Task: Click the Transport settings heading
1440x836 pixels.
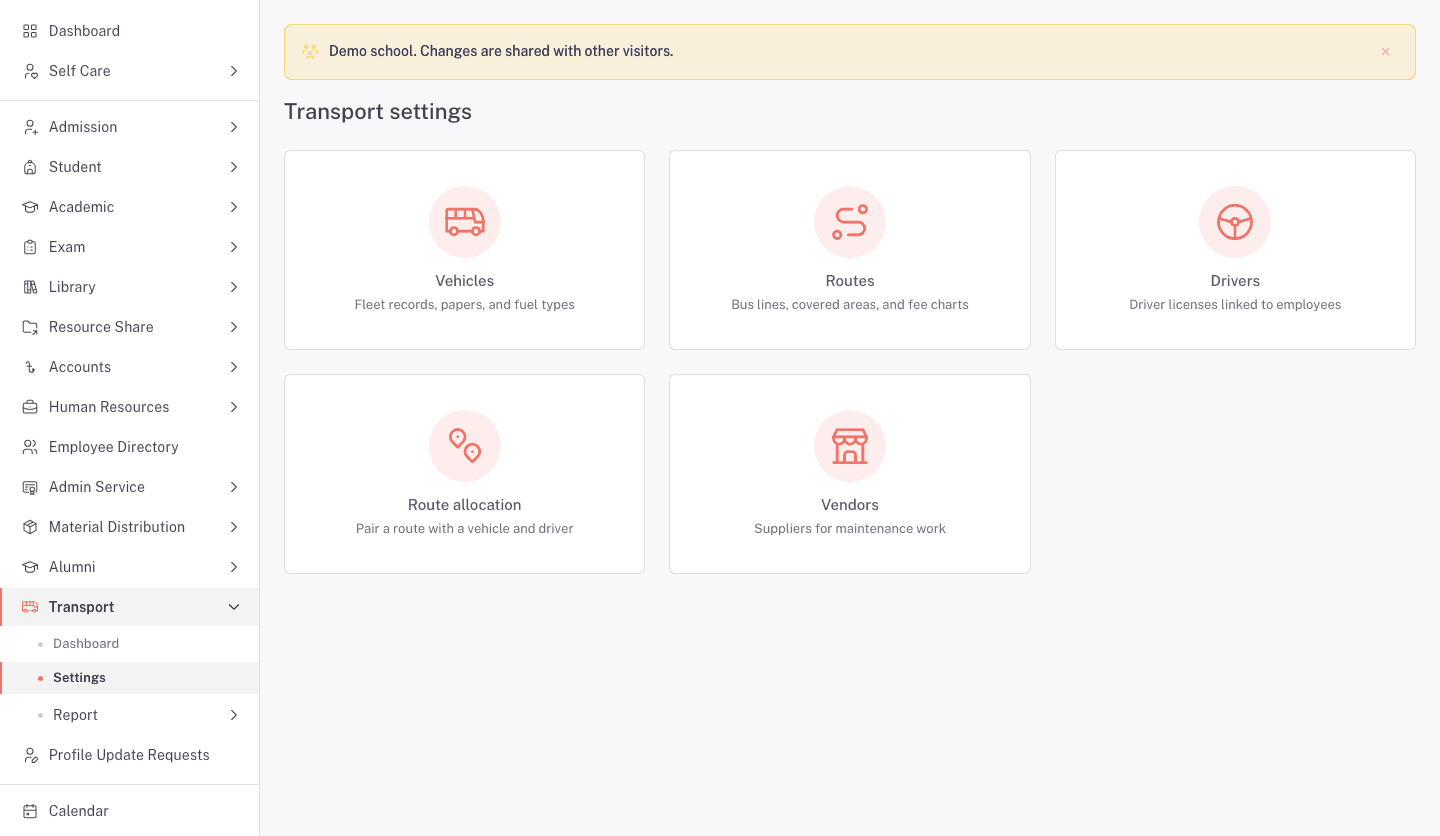Action: pos(378,112)
